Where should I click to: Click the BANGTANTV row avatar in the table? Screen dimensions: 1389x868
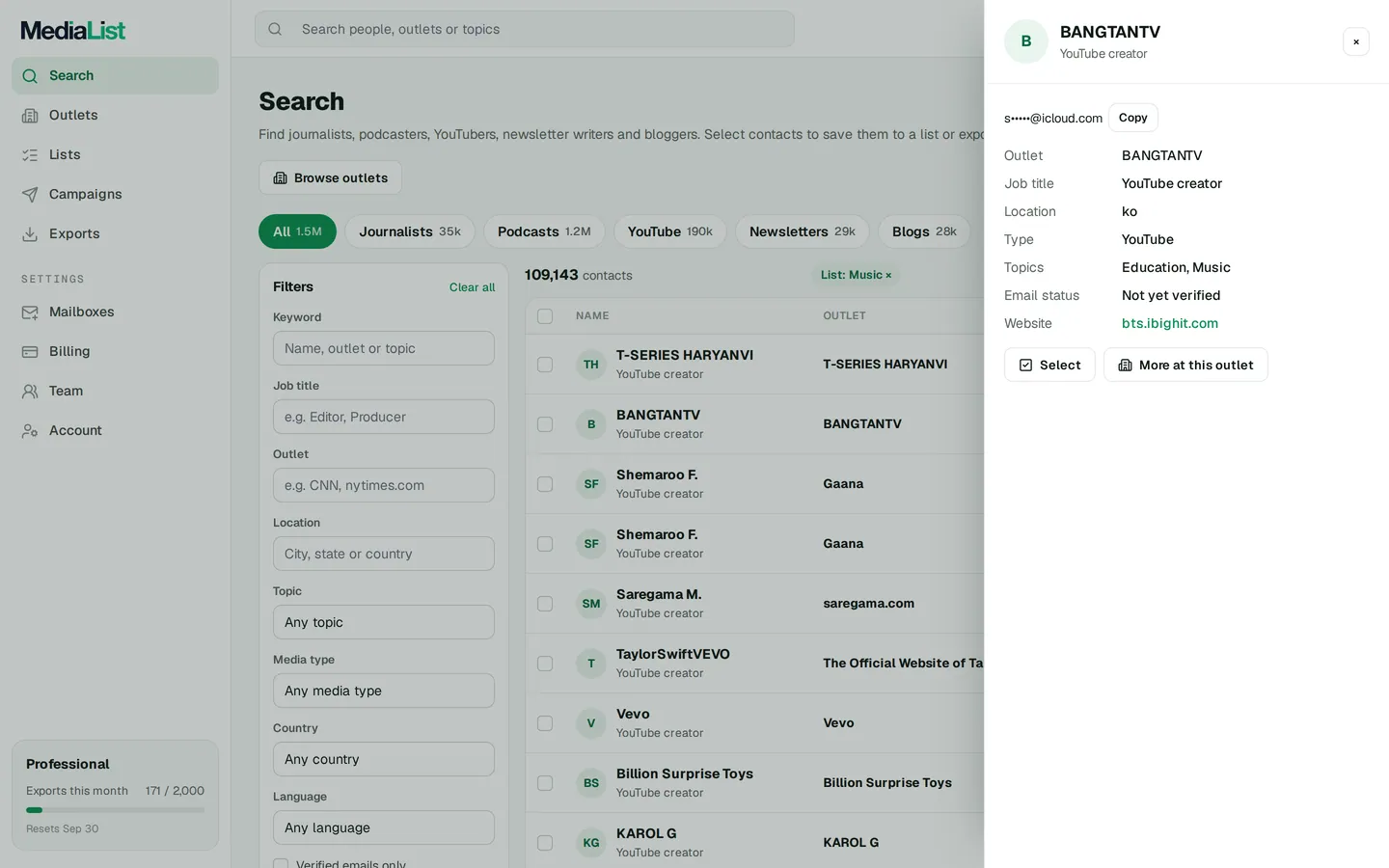point(591,424)
